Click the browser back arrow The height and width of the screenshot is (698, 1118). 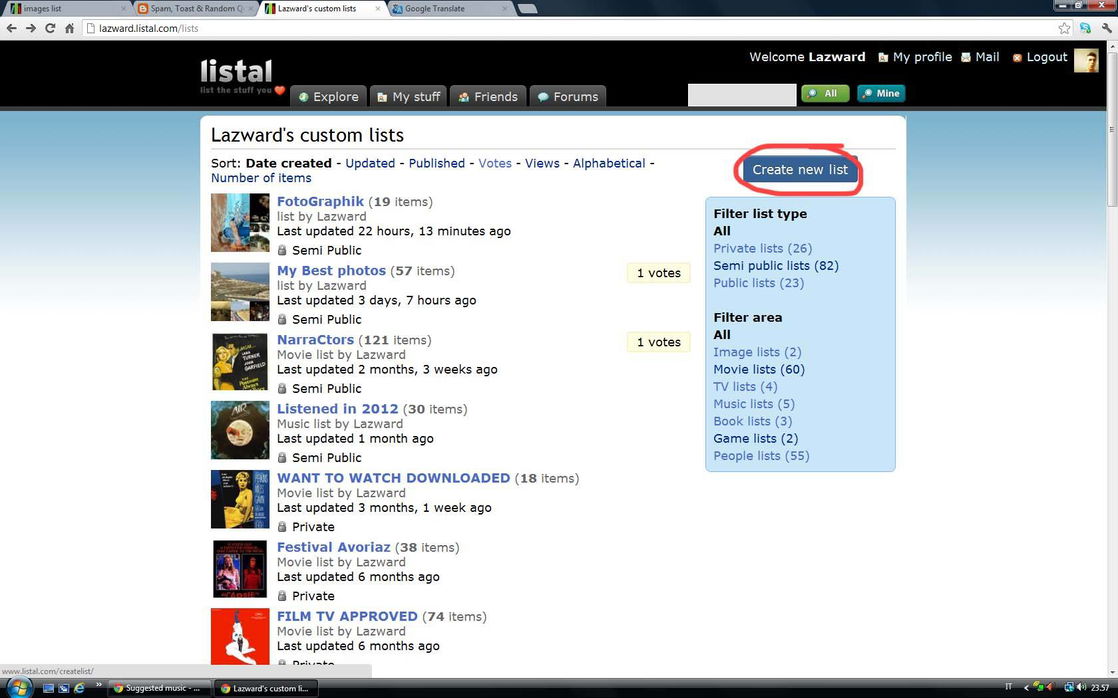pos(11,28)
